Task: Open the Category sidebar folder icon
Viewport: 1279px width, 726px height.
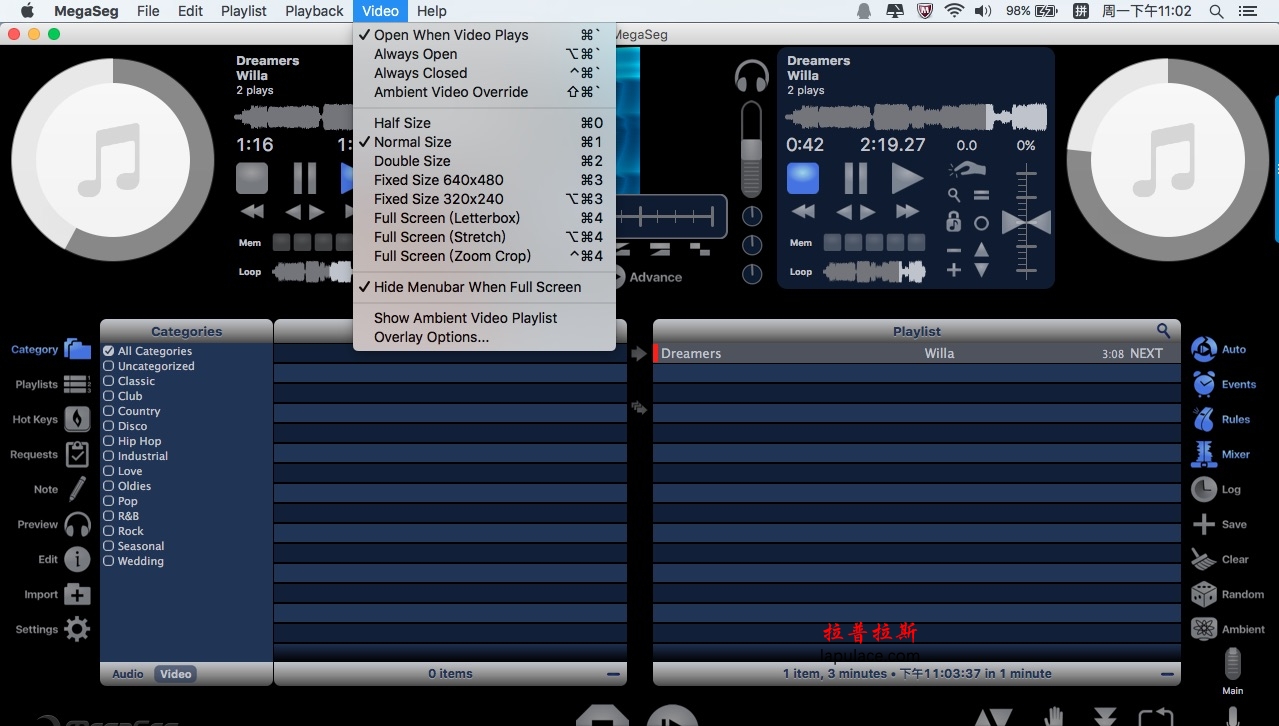Action: (77, 349)
